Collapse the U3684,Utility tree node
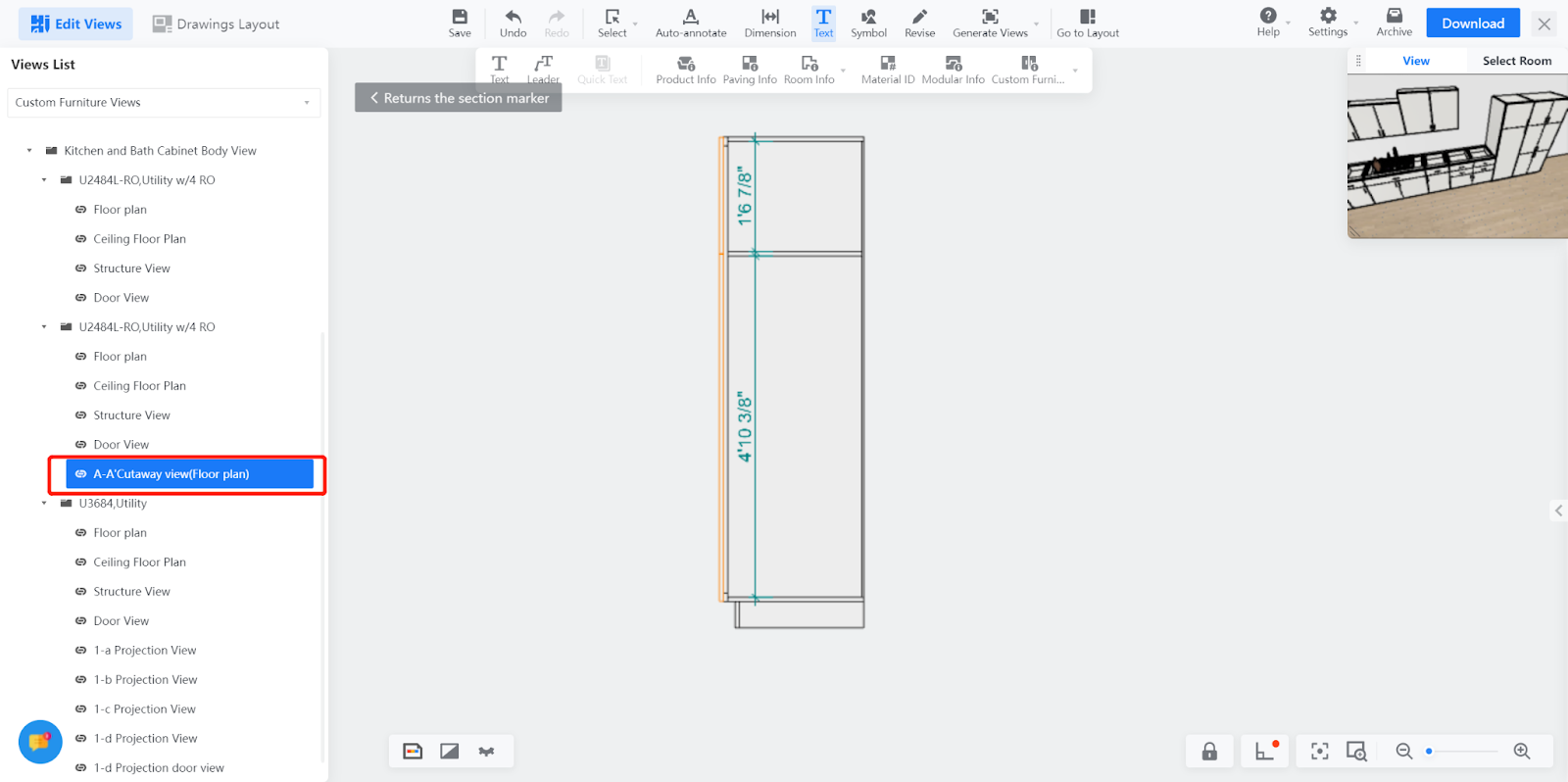The width and height of the screenshot is (1568, 782). [44, 504]
